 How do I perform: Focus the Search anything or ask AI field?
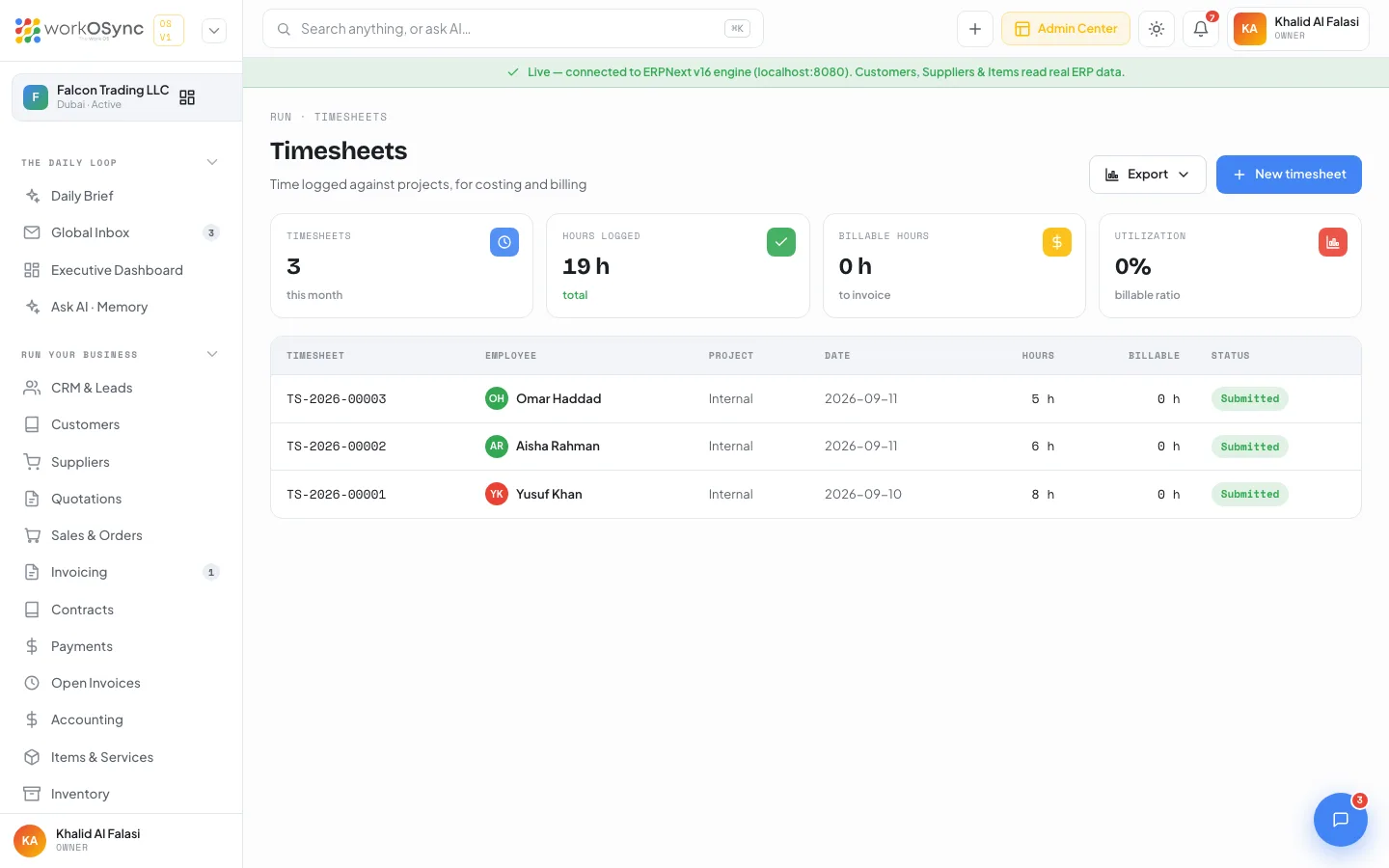point(513,29)
